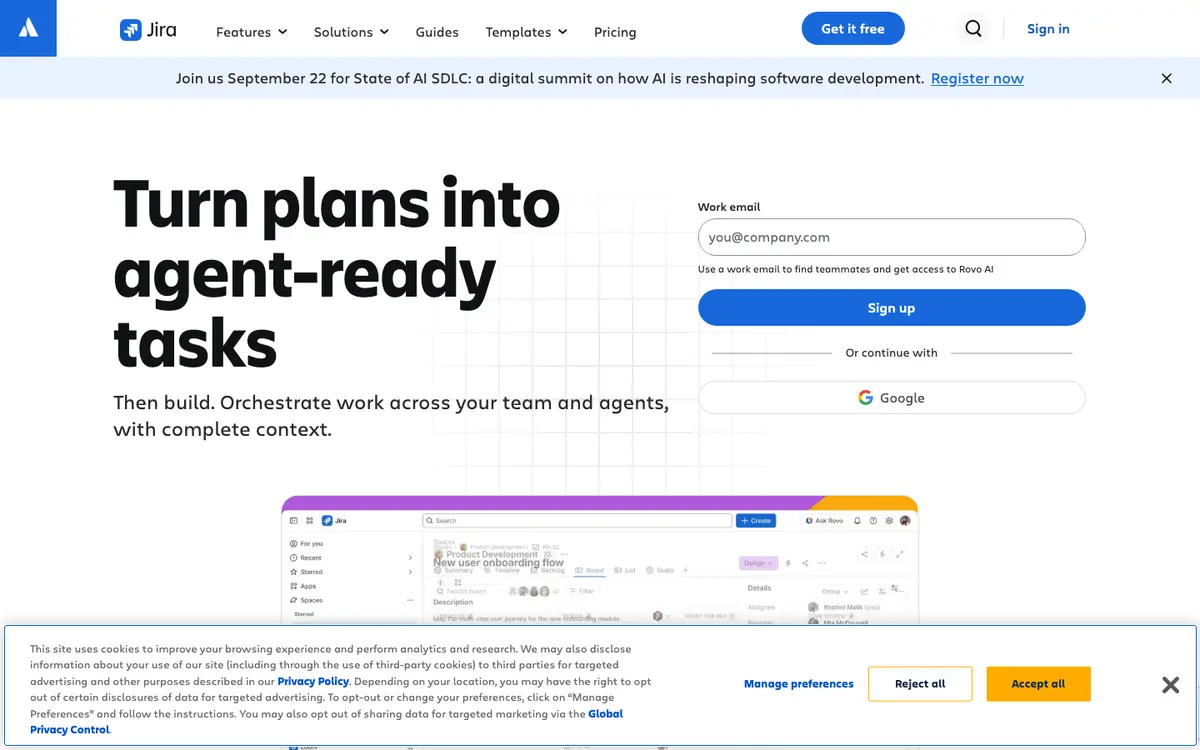Click 'Or continue with' text
The image size is (1200, 750).
coord(891,353)
